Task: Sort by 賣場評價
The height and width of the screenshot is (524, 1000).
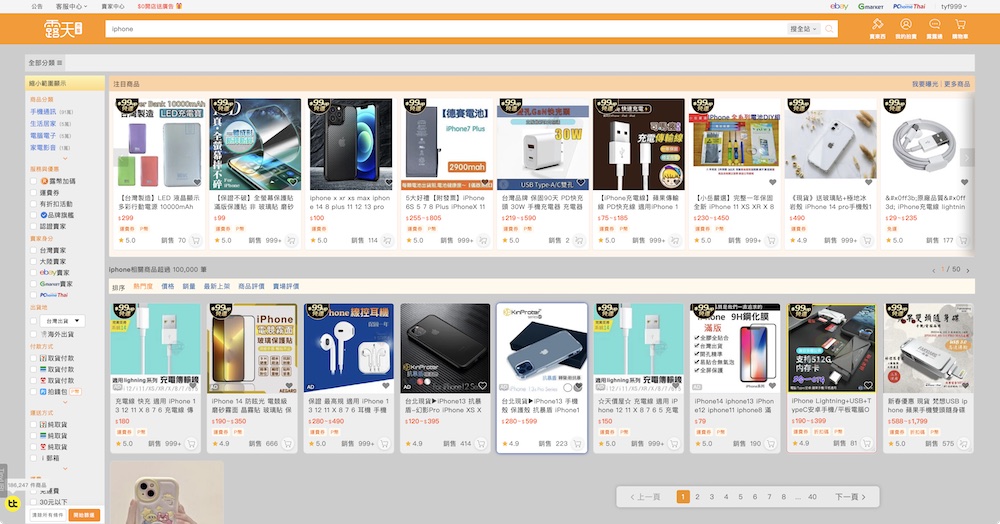Action: [x=286, y=287]
